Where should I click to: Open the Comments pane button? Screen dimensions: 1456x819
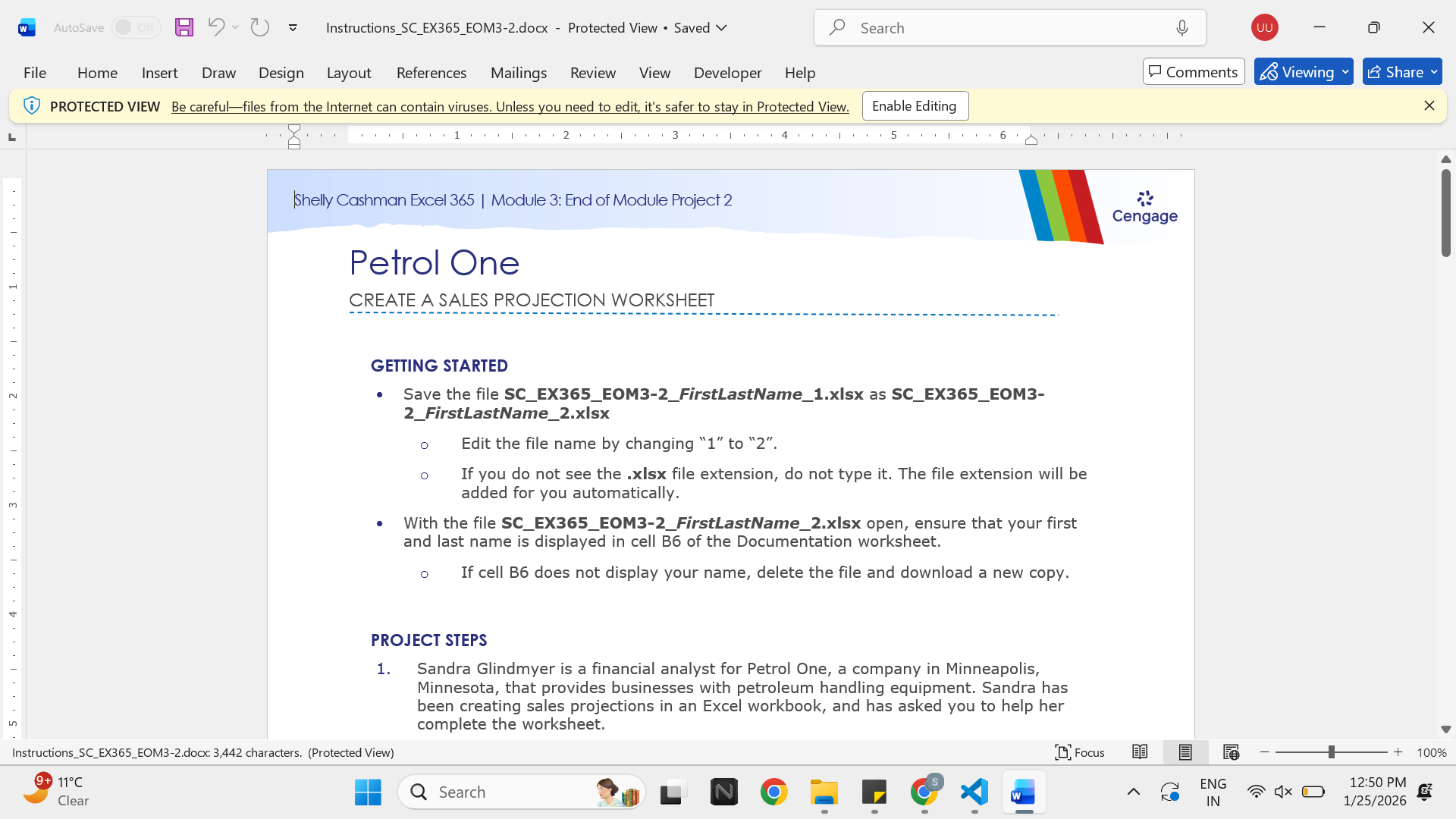pyautogui.click(x=1194, y=72)
